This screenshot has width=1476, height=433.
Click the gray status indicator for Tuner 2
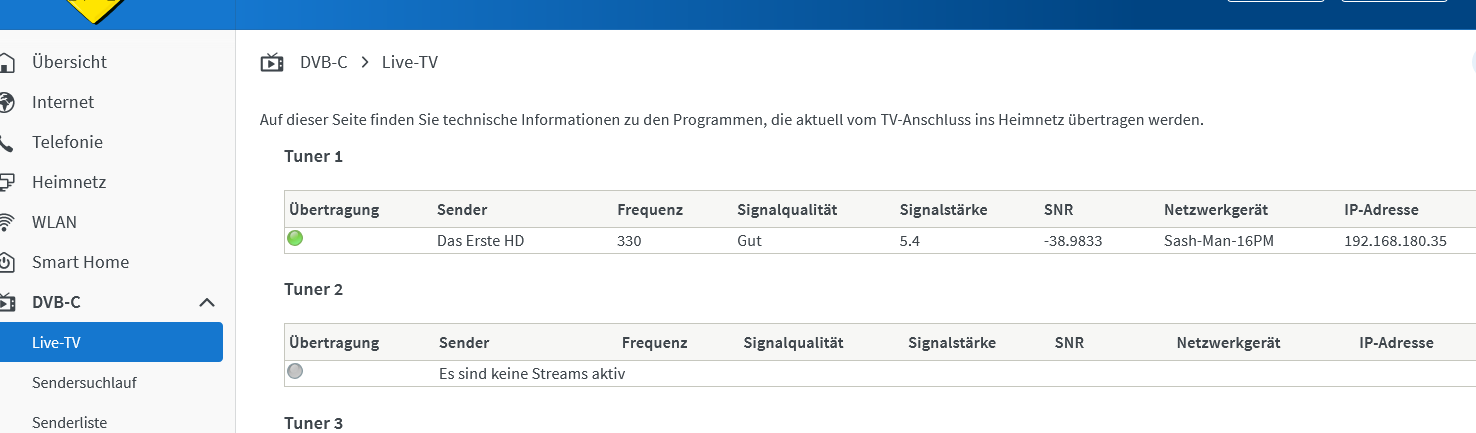[295, 372]
